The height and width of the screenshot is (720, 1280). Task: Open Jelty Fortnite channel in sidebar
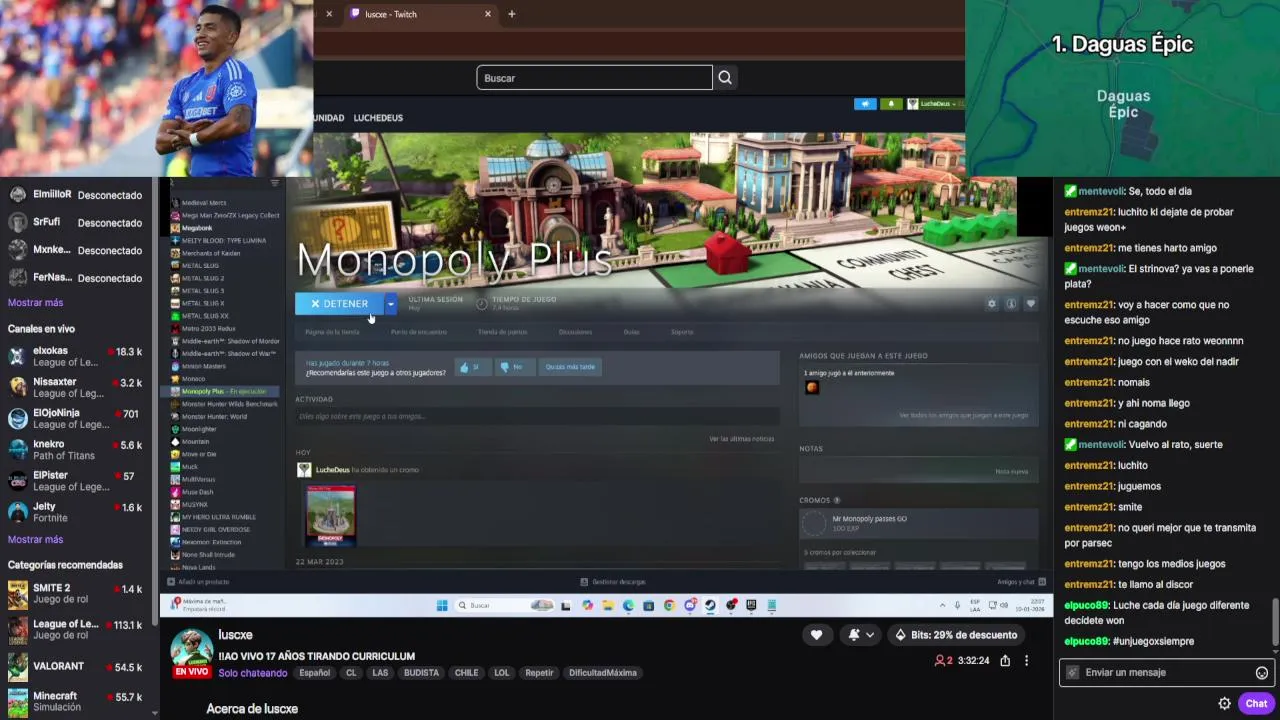[77, 512]
